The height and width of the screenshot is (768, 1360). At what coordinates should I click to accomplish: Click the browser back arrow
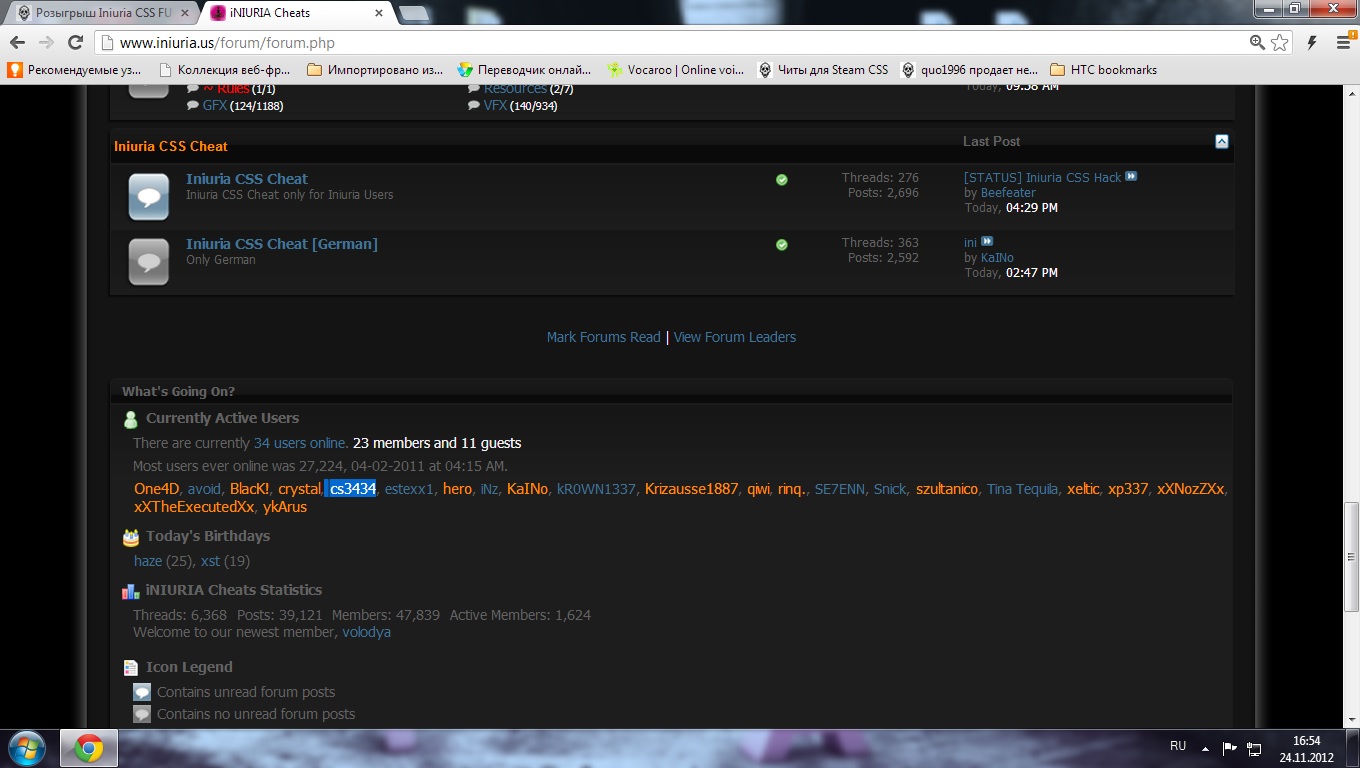pos(17,43)
